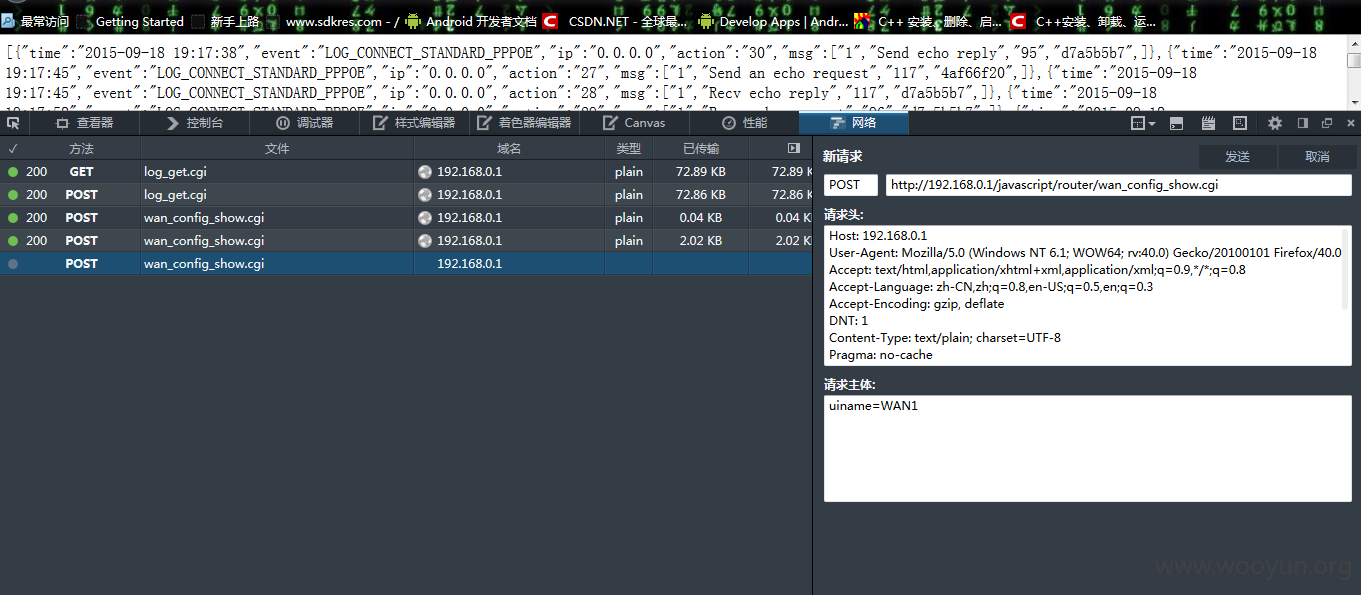Sort by 方法 method column
1361x595 pixels.
point(81,148)
